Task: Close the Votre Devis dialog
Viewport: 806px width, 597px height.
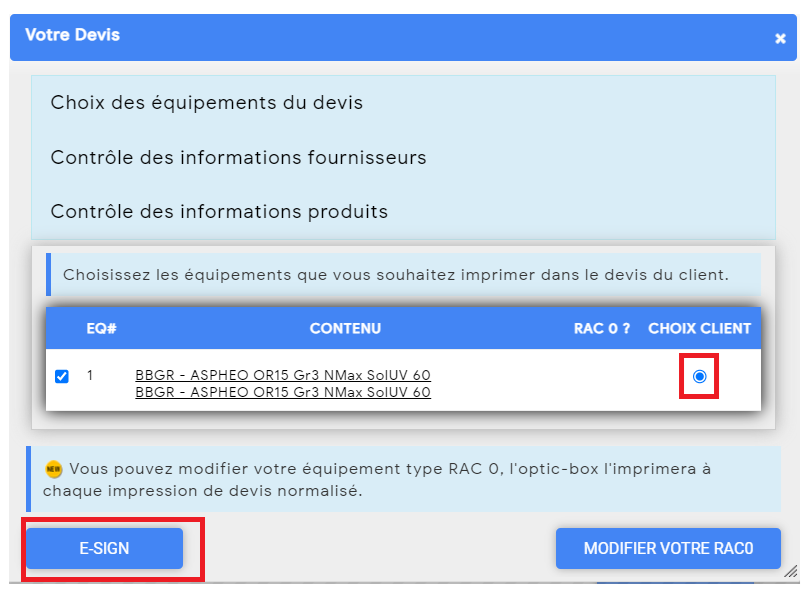Action: [x=780, y=39]
